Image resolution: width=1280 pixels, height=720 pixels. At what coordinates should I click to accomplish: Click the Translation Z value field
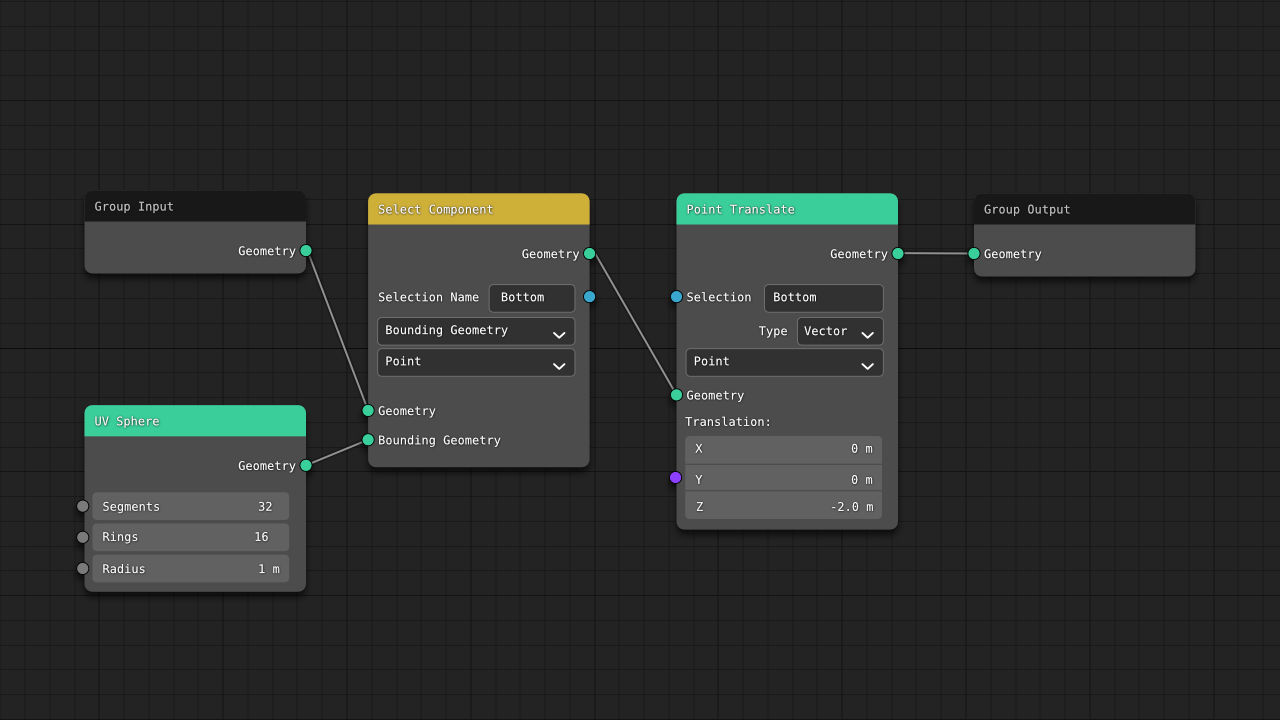point(784,506)
